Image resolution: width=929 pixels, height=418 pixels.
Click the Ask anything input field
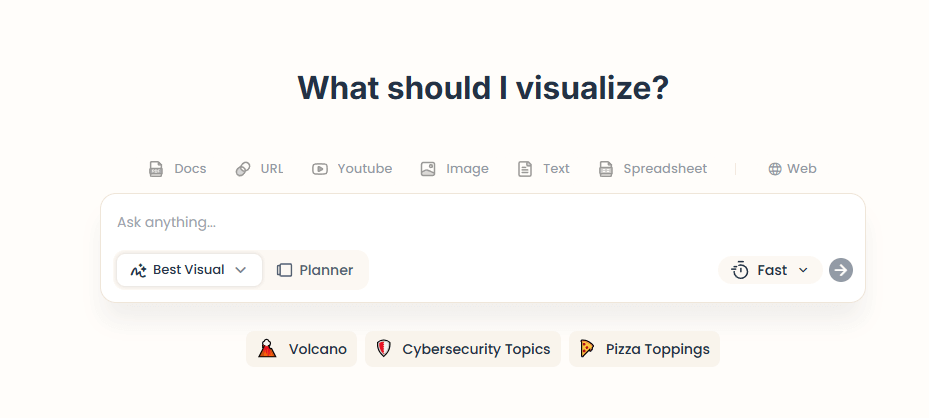480,222
